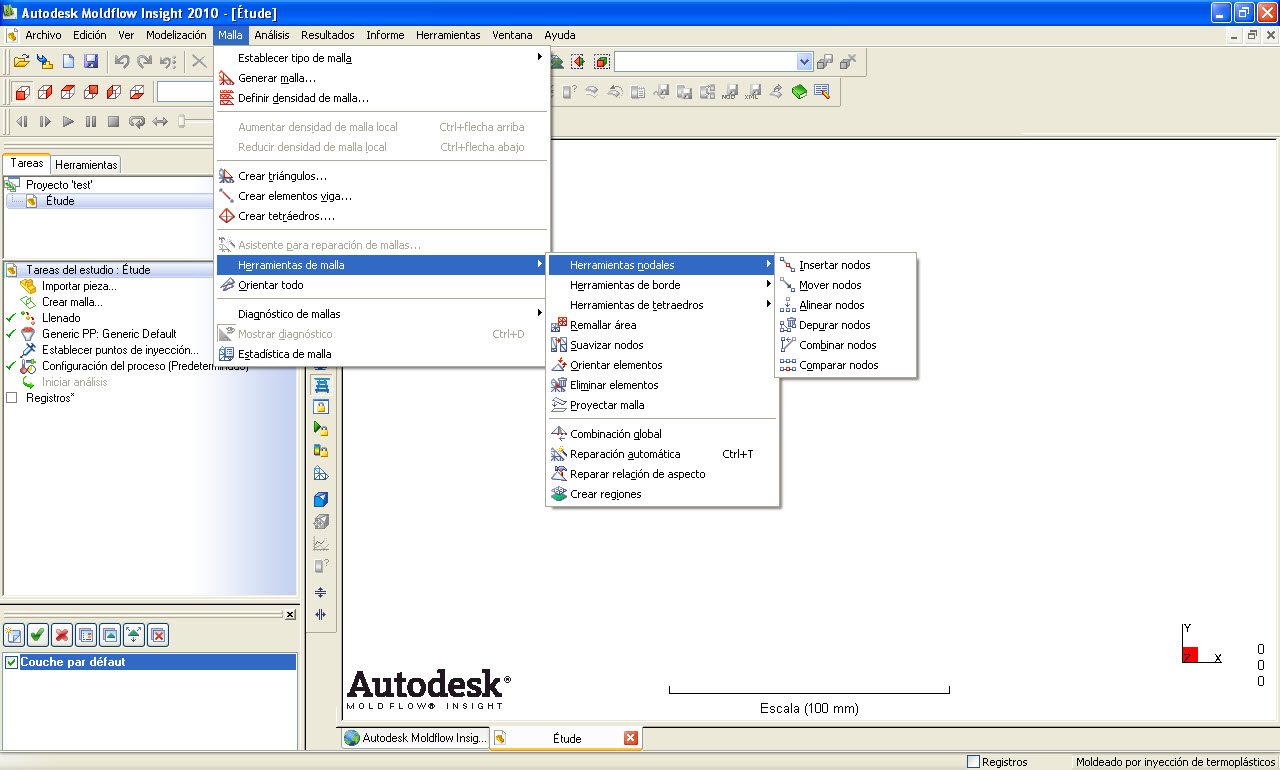Image resolution: width=1280 pixels, height=770 pixels.
Task: Click Herramientas de malla menu entry
Action: (382, 265)
